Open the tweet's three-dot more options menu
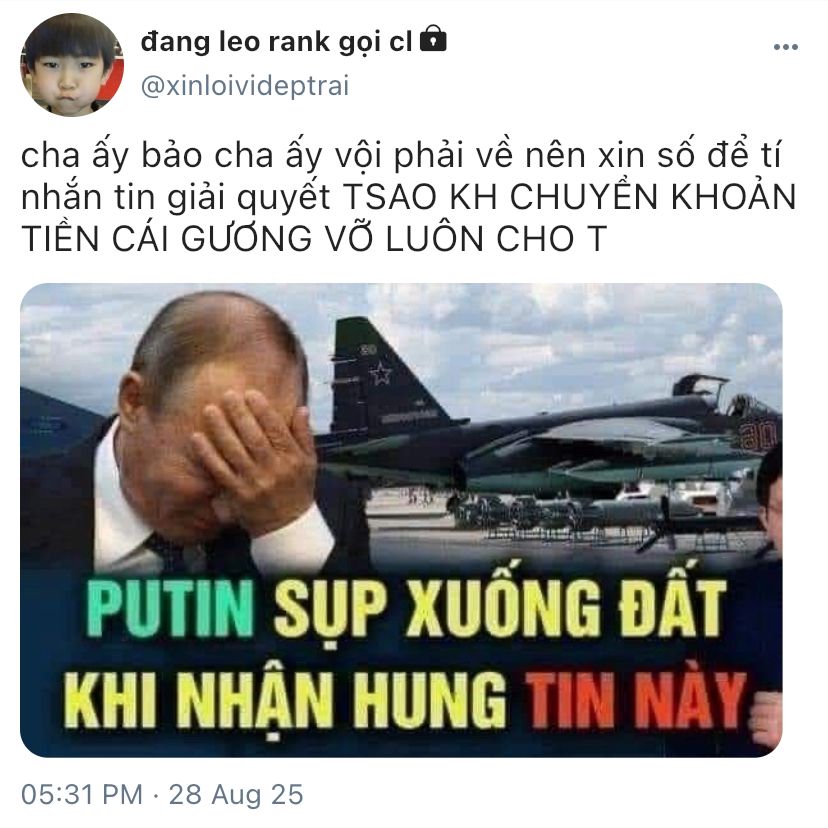The image size is (828, 828). (785, 48)
